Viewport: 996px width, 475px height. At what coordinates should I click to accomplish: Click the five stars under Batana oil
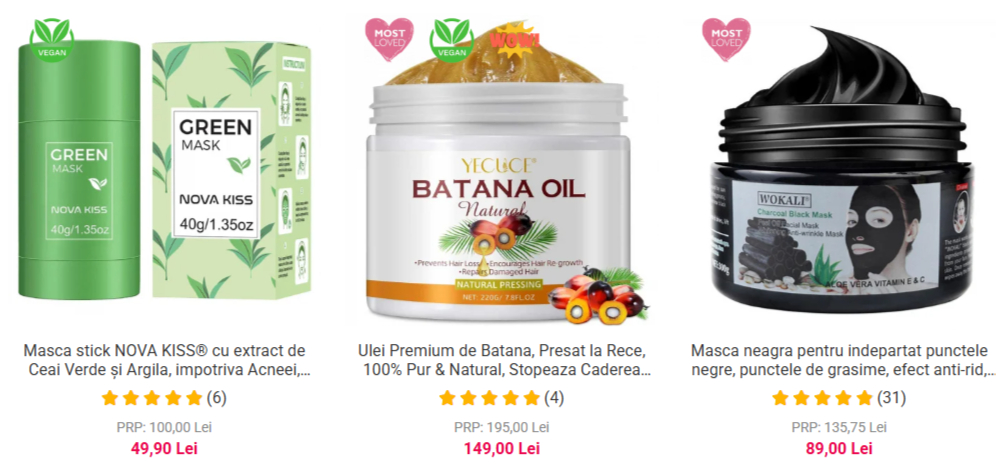(490, 398)
